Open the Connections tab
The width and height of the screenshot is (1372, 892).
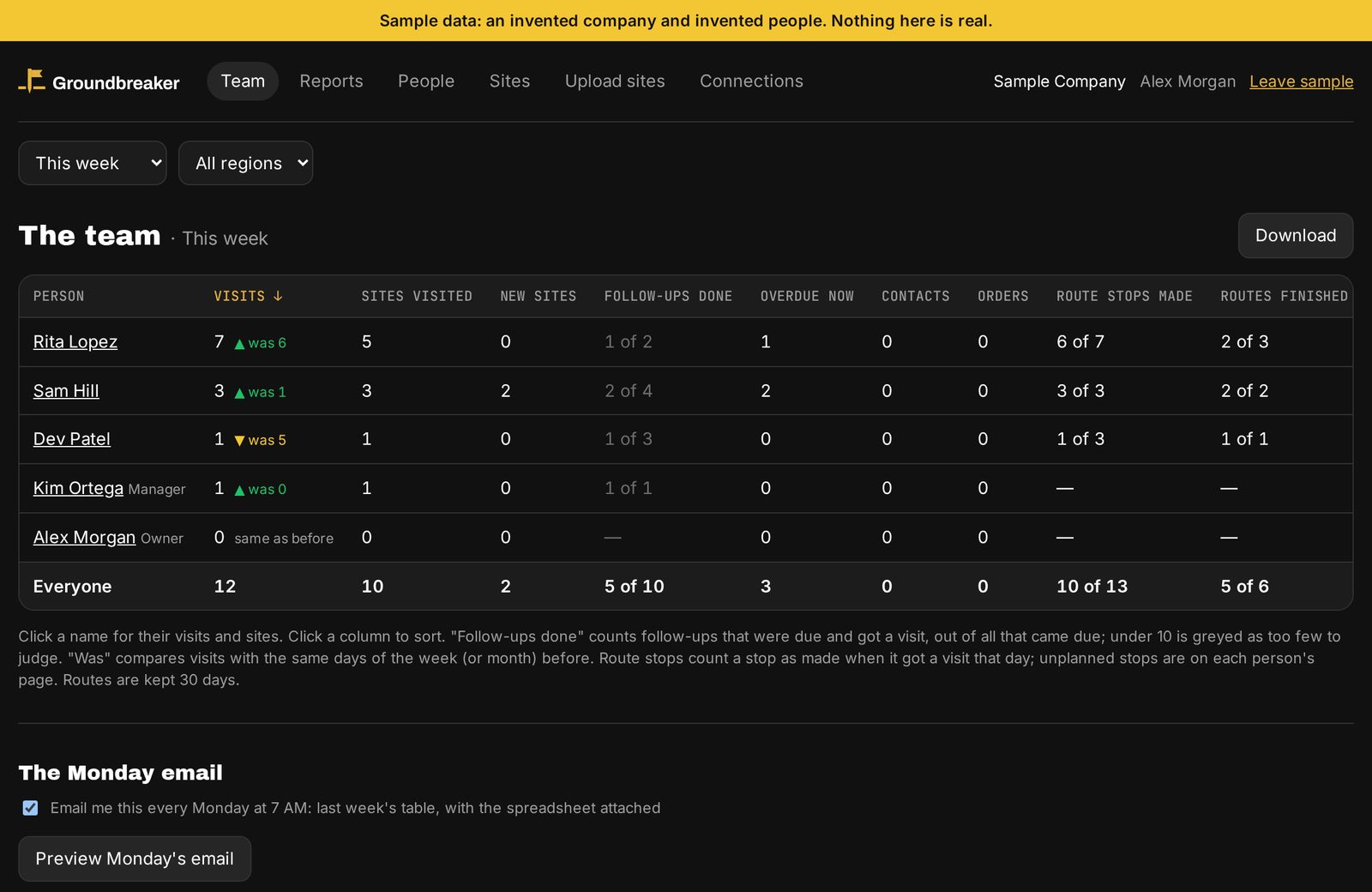(x=751, y=81)
